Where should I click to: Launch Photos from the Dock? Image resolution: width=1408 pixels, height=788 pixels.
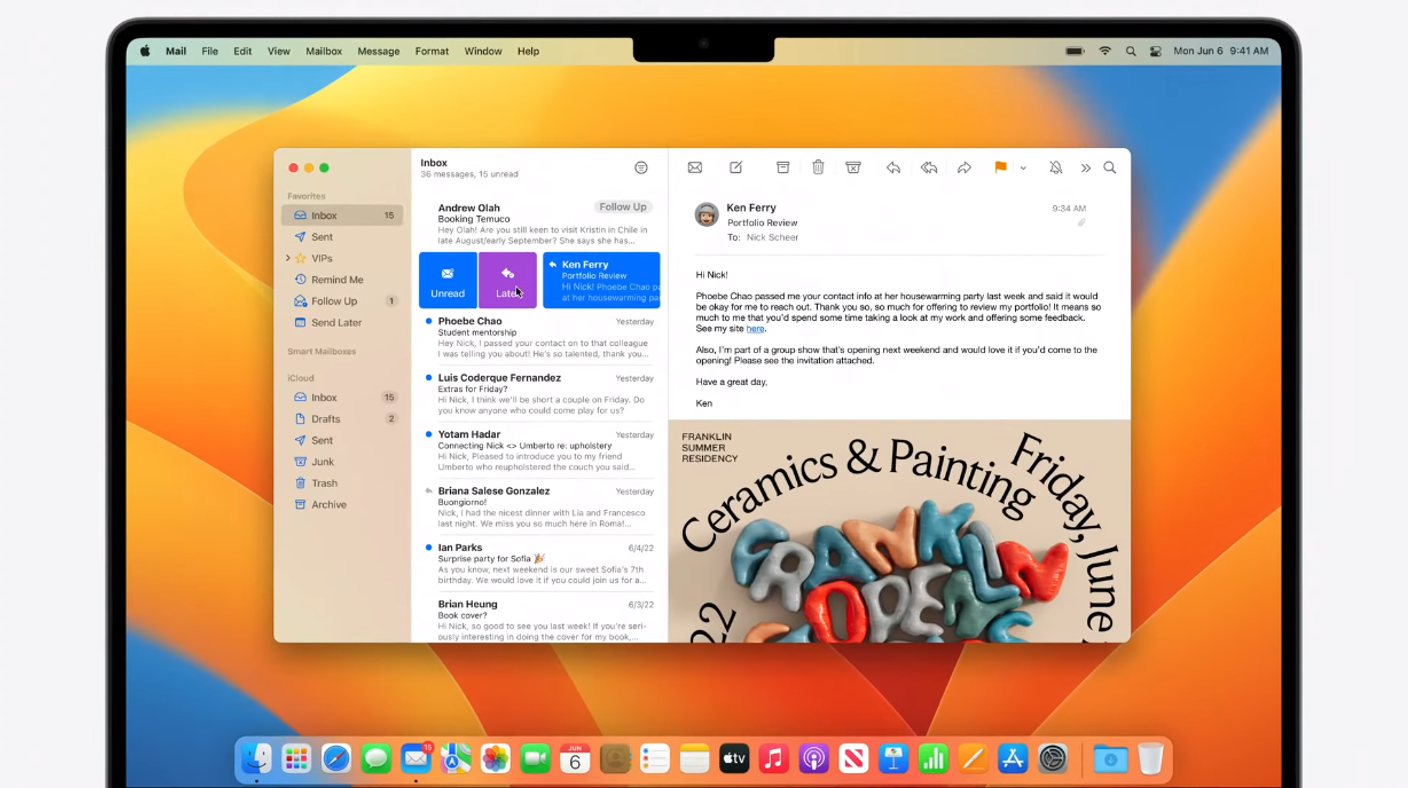(x=495, y=759)
